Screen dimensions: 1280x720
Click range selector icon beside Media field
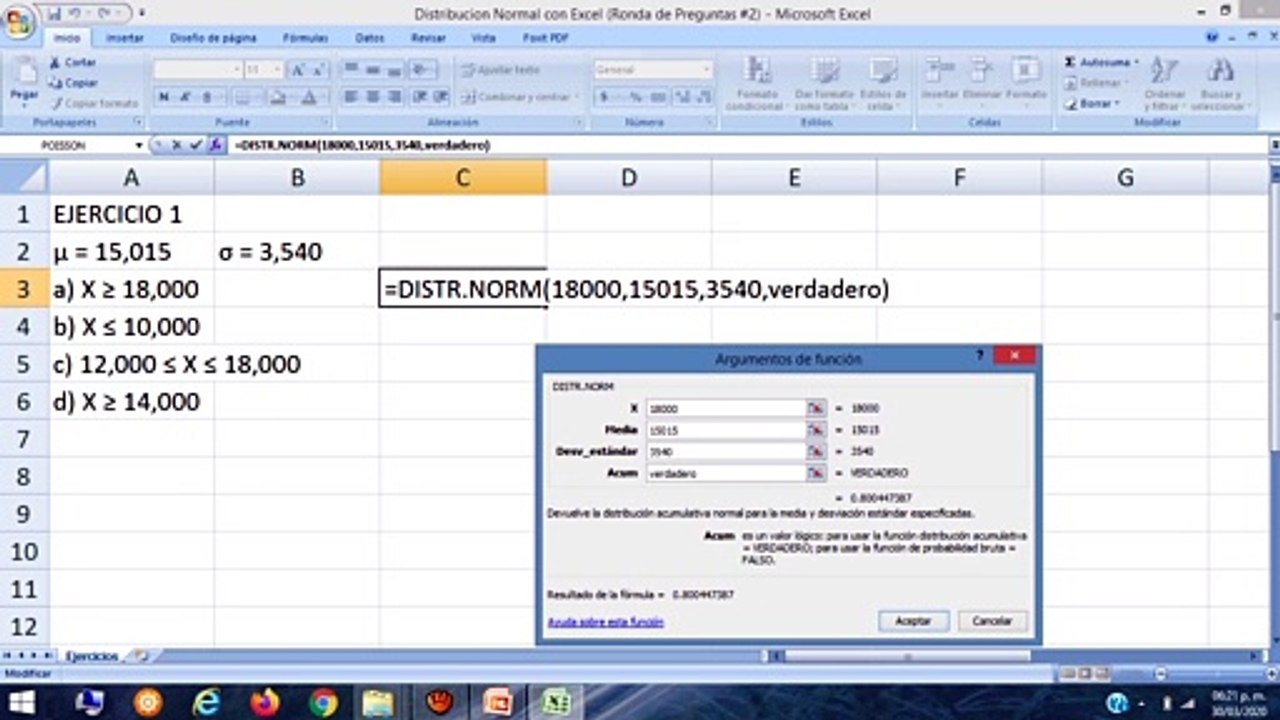coord(816,430)
